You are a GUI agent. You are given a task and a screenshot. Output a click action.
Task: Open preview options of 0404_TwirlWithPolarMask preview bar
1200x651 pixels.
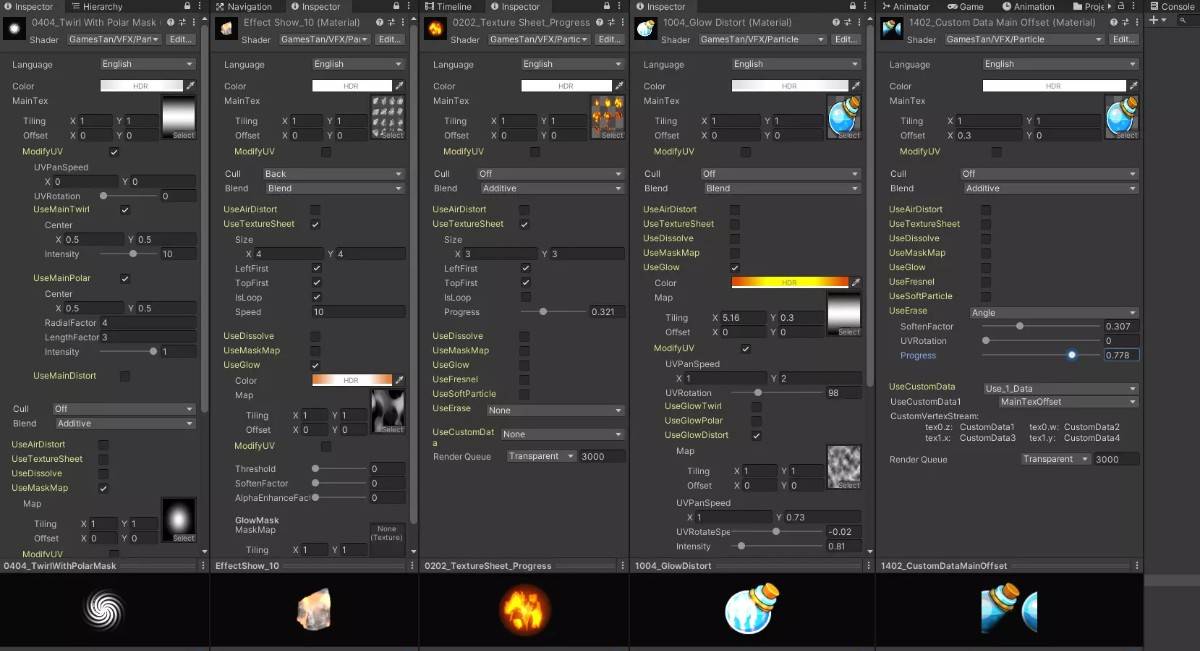(x=203, y=566)
